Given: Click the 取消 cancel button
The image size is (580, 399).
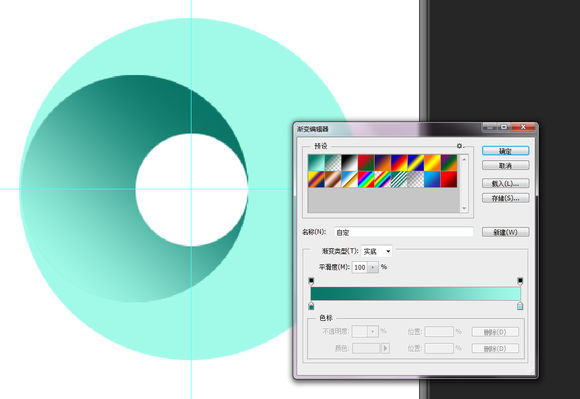Looking at the screenshot, I should [x=505, y=166].
